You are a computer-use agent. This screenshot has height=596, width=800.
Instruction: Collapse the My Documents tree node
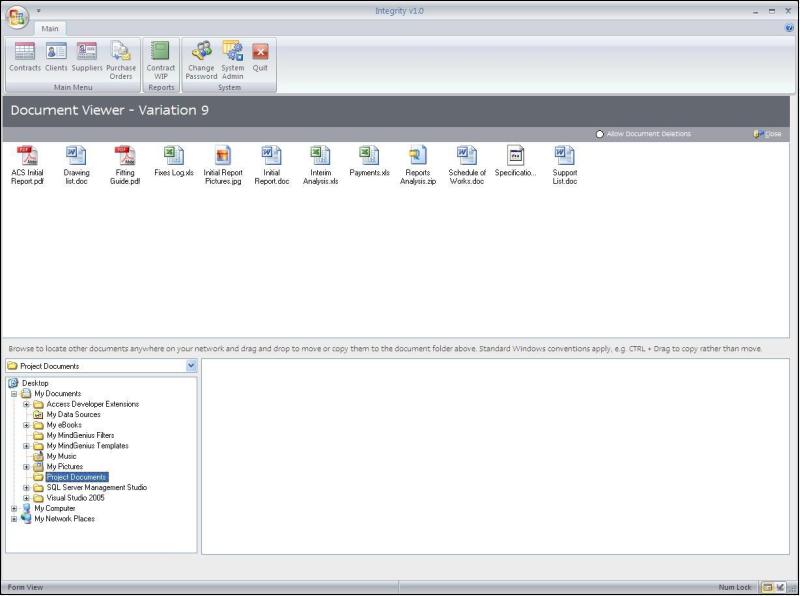[x=14, y=394]
